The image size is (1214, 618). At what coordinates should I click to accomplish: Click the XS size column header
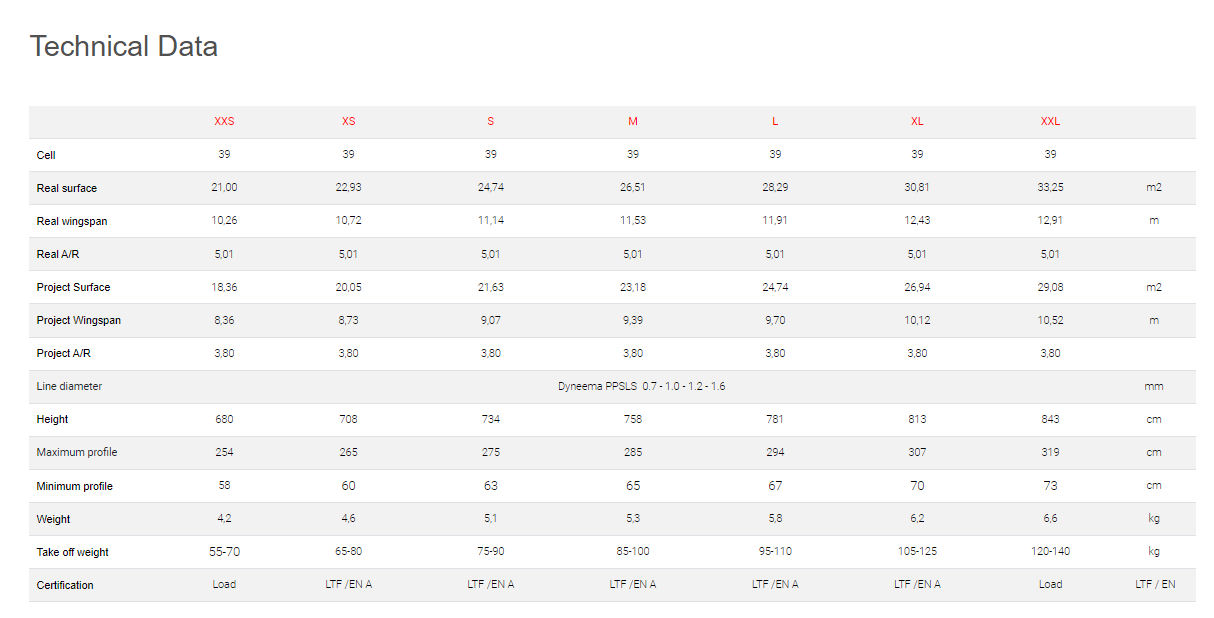click(x=348, y=122)
